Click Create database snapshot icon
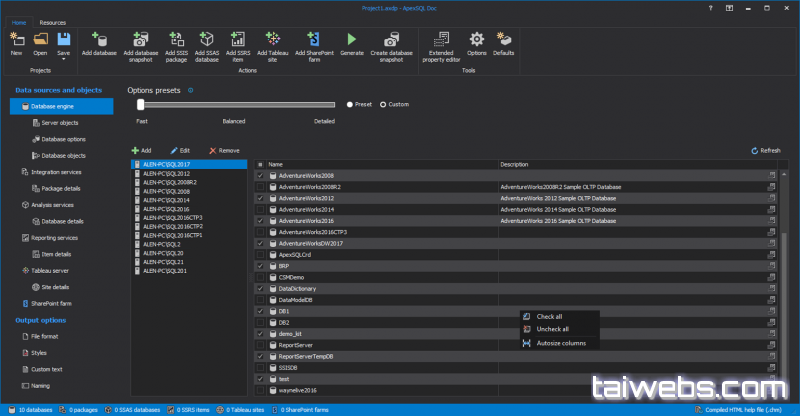800x416 pixels. pos(391,41)
